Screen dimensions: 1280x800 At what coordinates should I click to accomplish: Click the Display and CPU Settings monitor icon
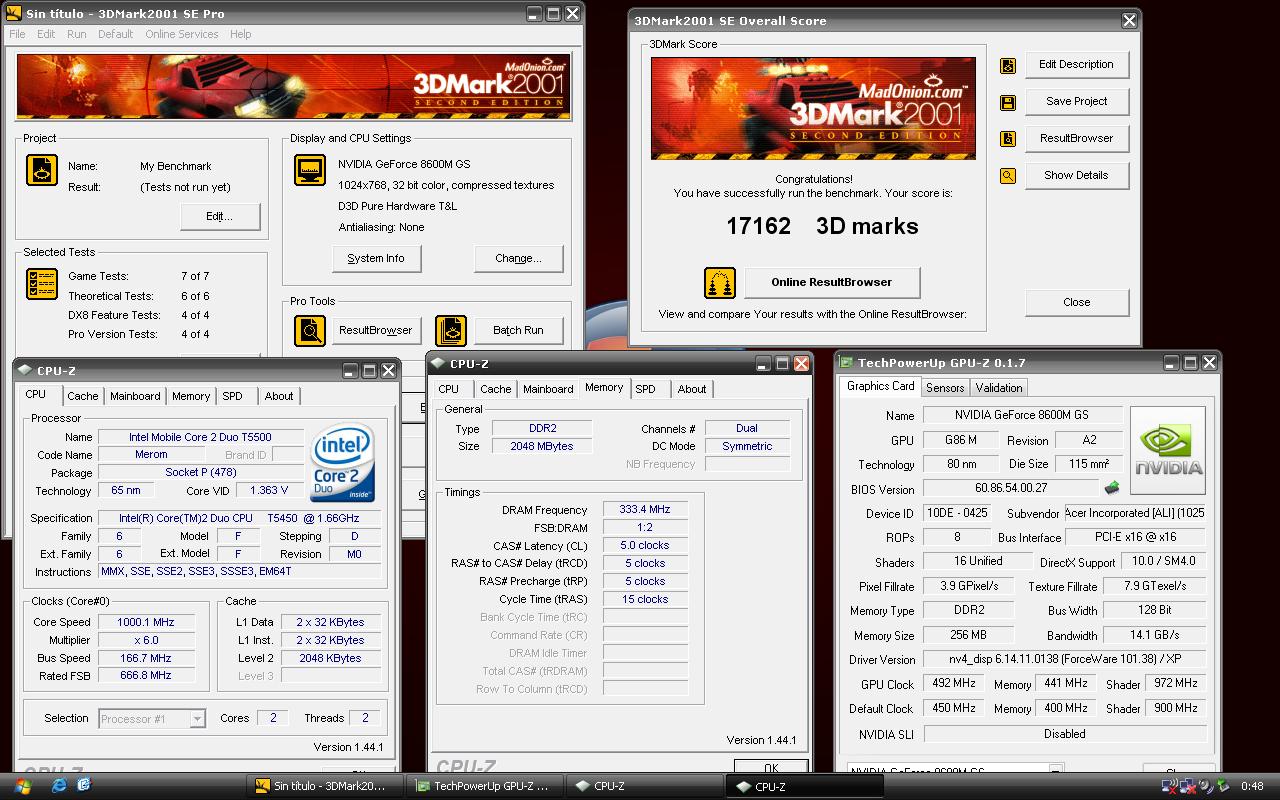pyautogui.click(x=310, y=170)
